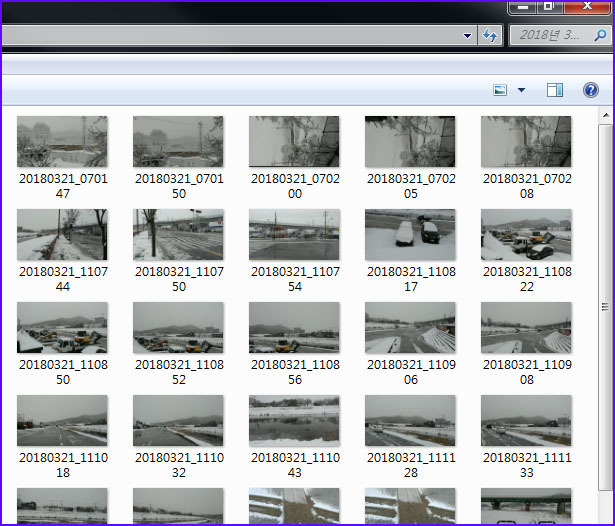Toggle the preview pane icon

tap(555, 90)
